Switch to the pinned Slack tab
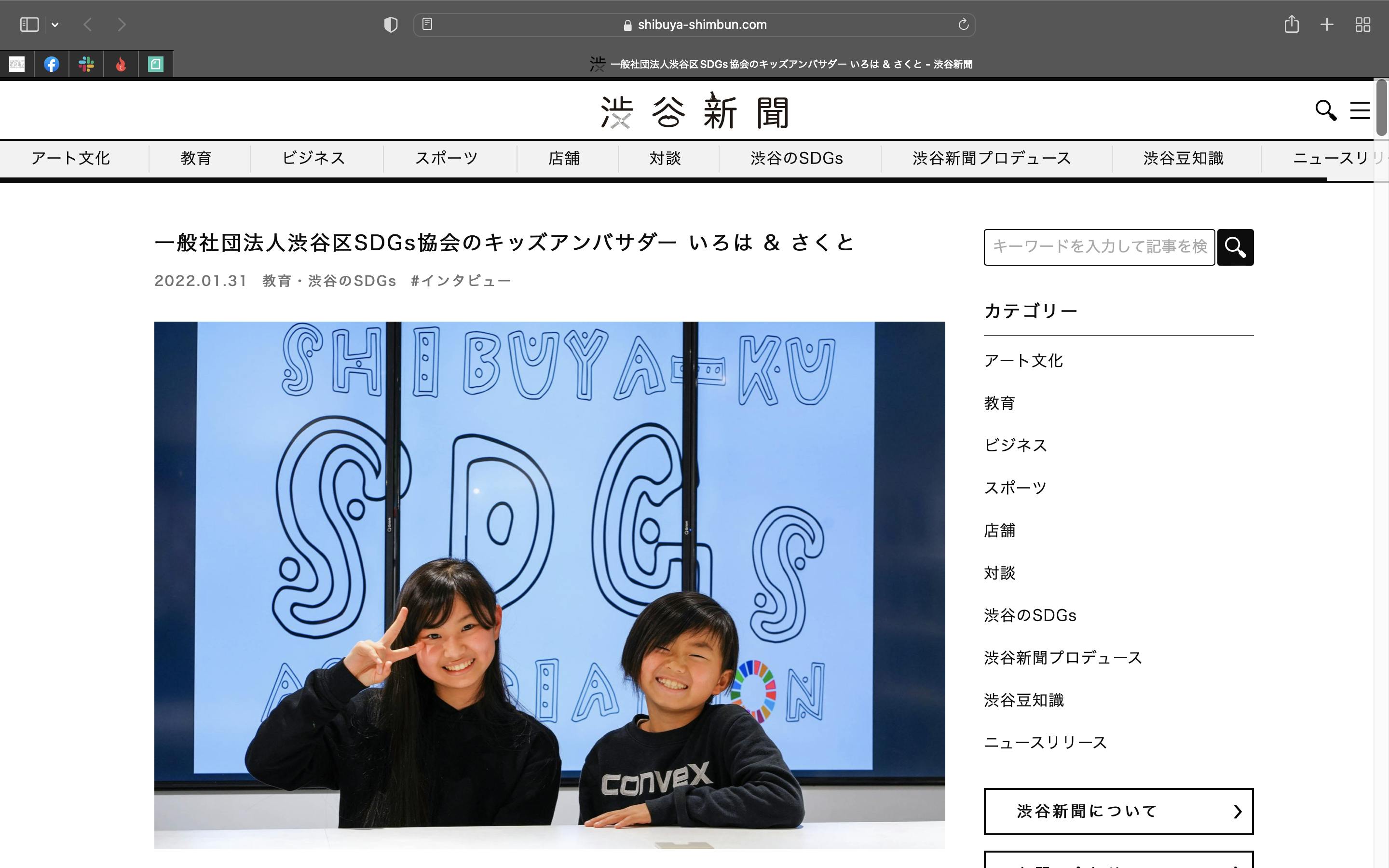Viewport: 1389px width, 868px height. (87, 64)
